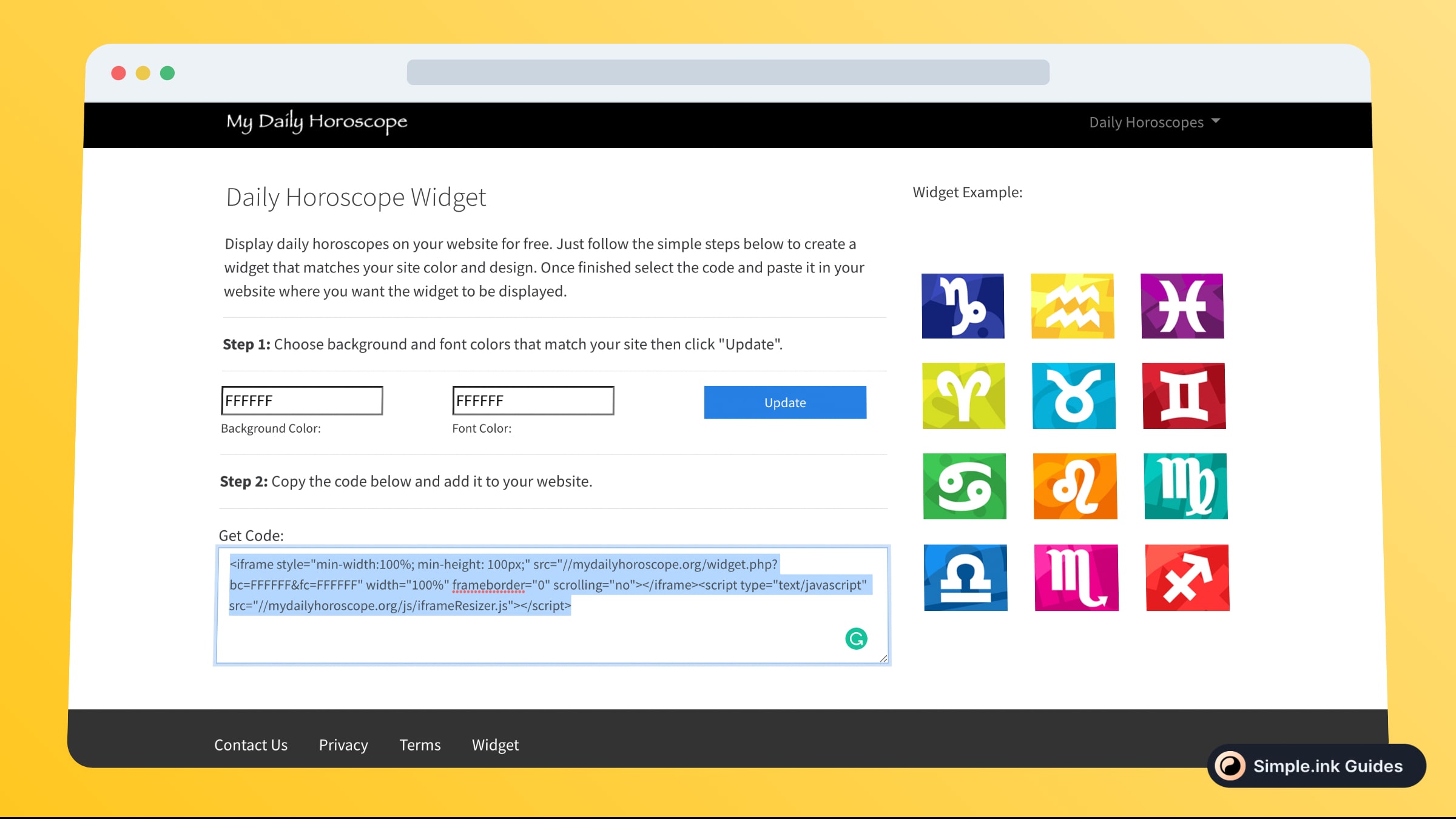Click the browser address bar
Viewport: 1456px width, 819px height.
(728, 72)
